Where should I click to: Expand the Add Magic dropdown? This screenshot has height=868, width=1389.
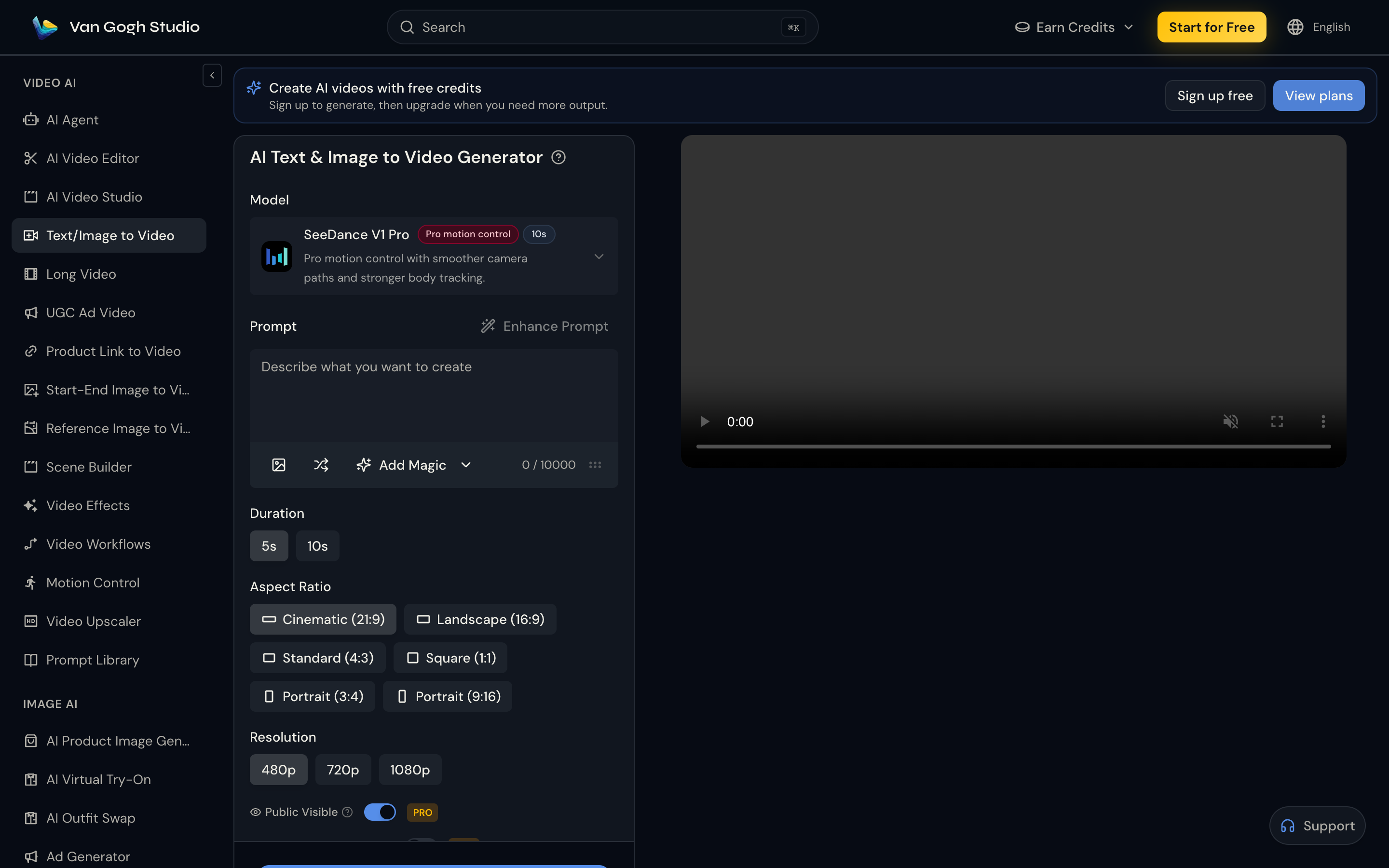point(465,465)
